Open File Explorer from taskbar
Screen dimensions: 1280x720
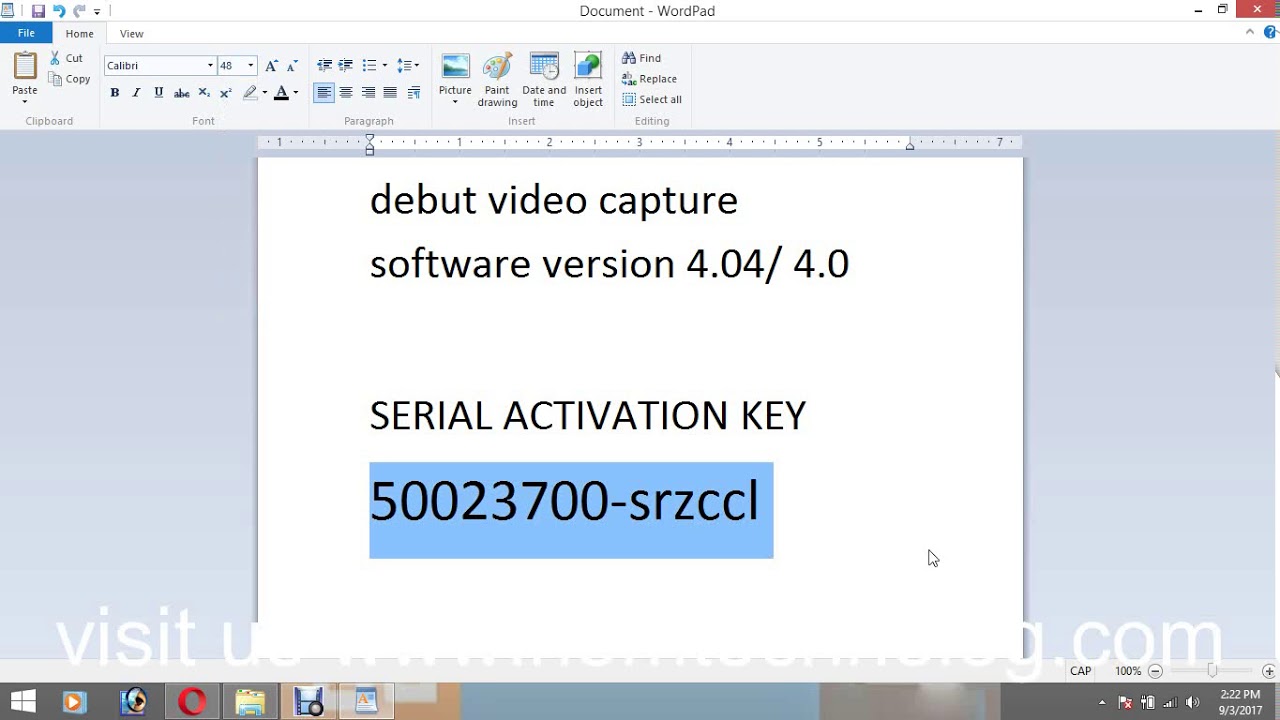250,702
